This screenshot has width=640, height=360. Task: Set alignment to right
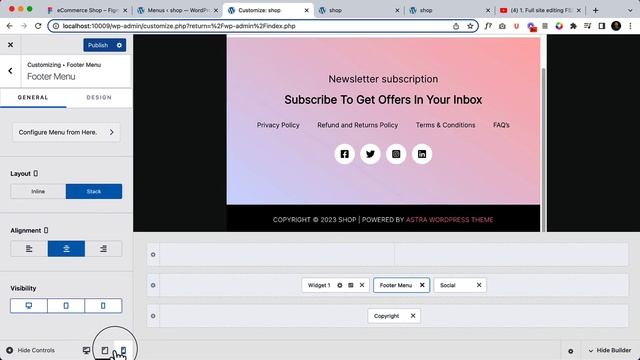[x=103, y=249]
